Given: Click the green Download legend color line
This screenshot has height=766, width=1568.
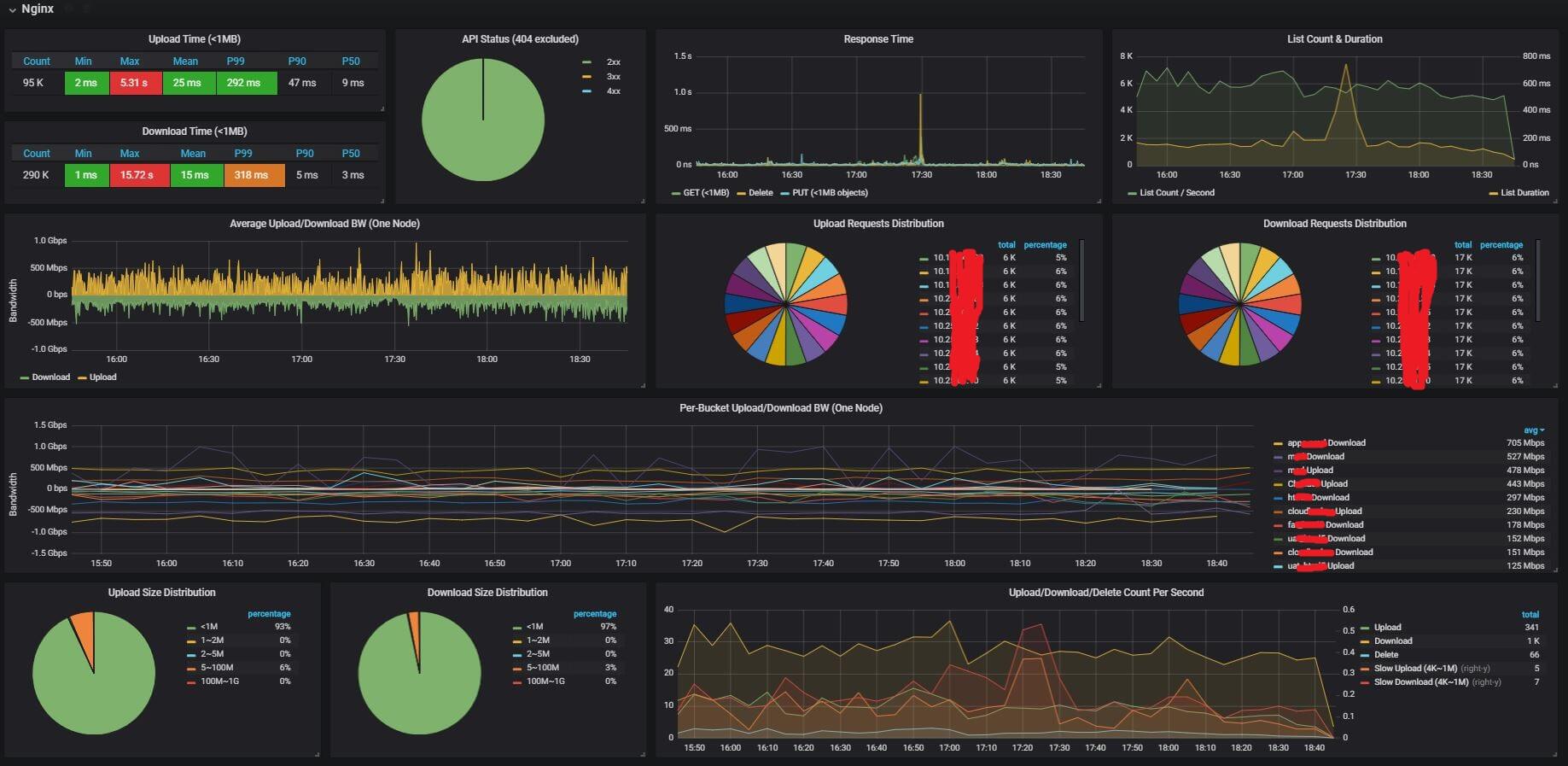Looking at the screenshot, I should (x=25, y=377).
